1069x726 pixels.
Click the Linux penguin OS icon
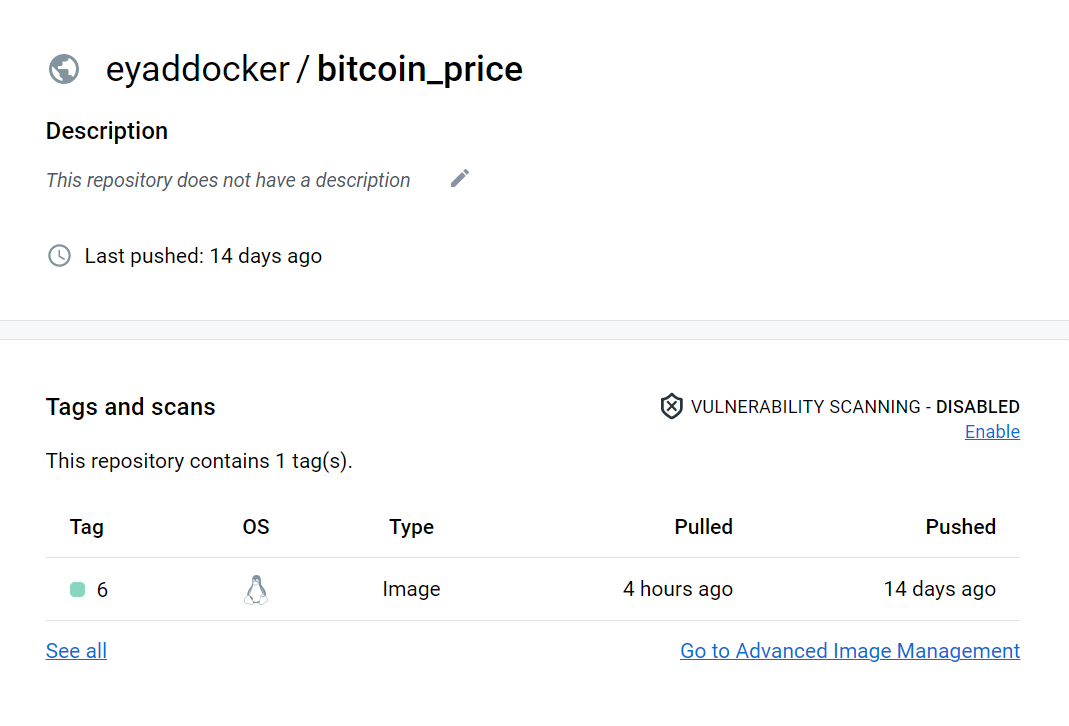pyautogui.click(x=256, y=590)
